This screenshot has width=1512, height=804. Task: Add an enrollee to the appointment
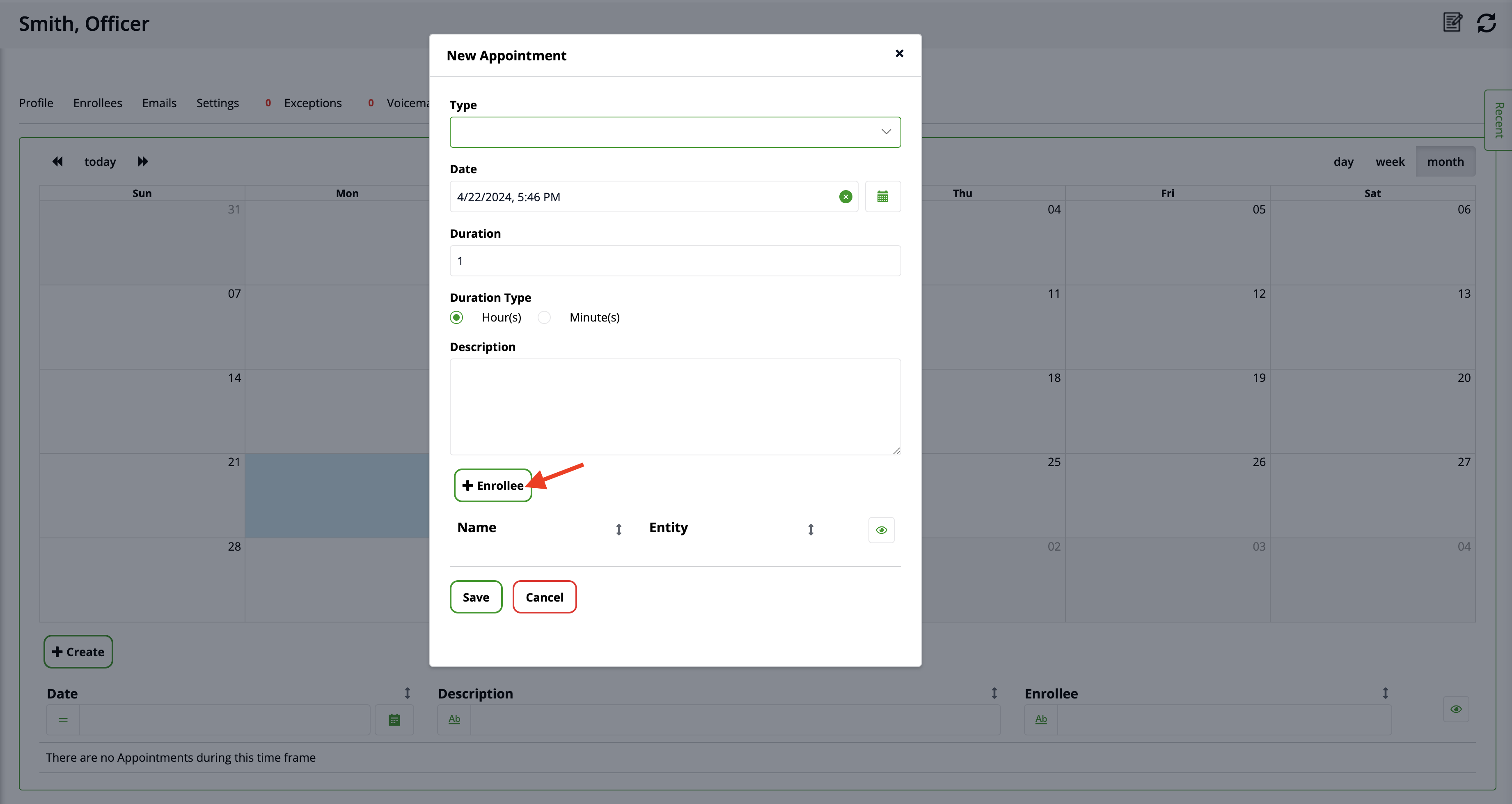(x=493, y=485)
